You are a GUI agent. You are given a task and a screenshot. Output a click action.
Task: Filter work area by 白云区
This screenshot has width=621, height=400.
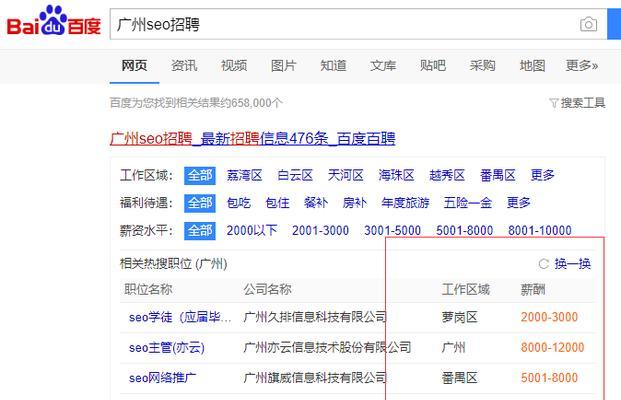[295, 175]
